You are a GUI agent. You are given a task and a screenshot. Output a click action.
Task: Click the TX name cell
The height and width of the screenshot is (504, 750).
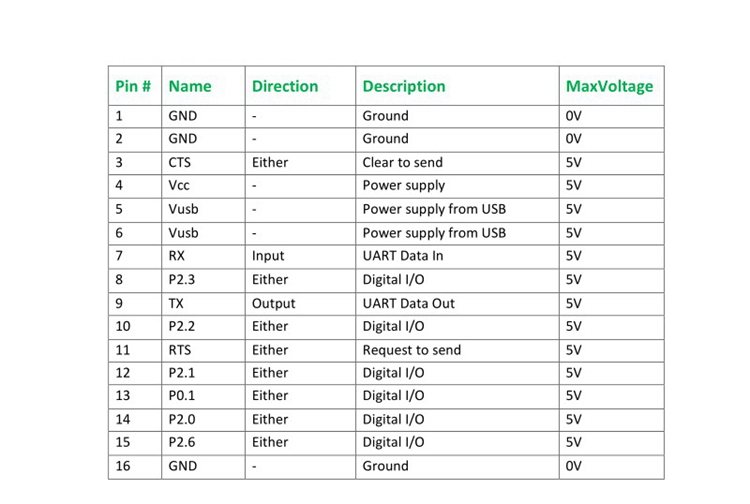pyautogui.click(x=176, y=303)
